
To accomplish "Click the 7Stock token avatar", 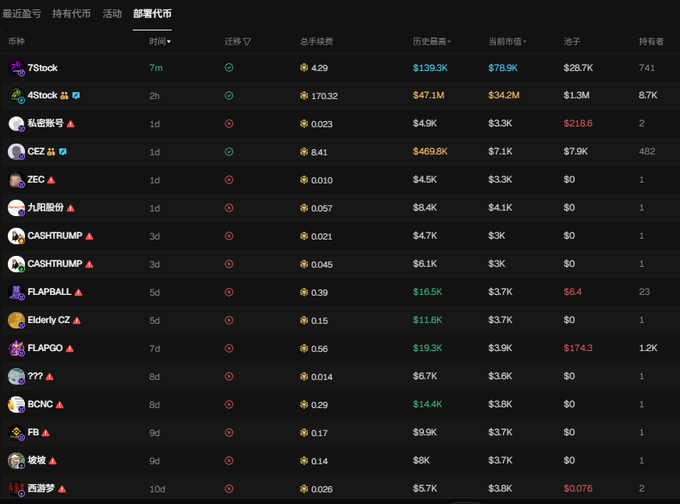I will tap(16, 68).
